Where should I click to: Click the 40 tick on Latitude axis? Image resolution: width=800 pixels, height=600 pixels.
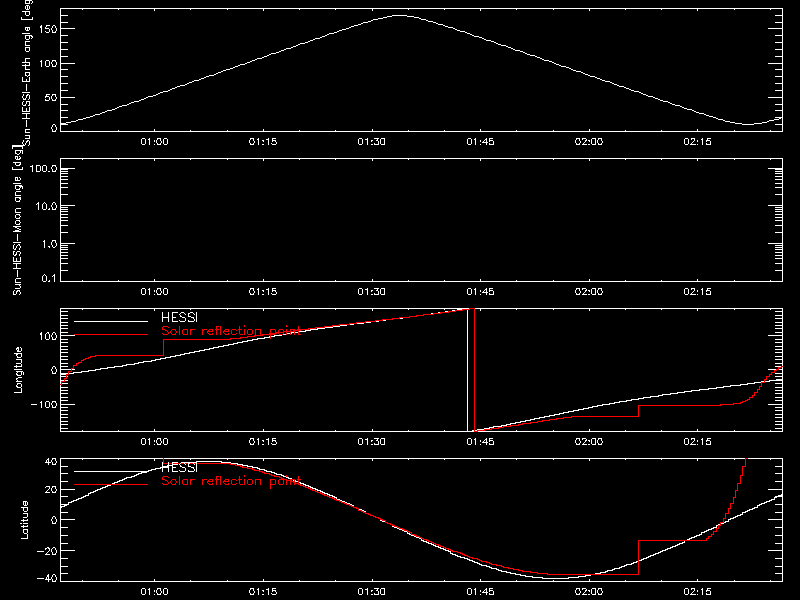pos(51,462)
